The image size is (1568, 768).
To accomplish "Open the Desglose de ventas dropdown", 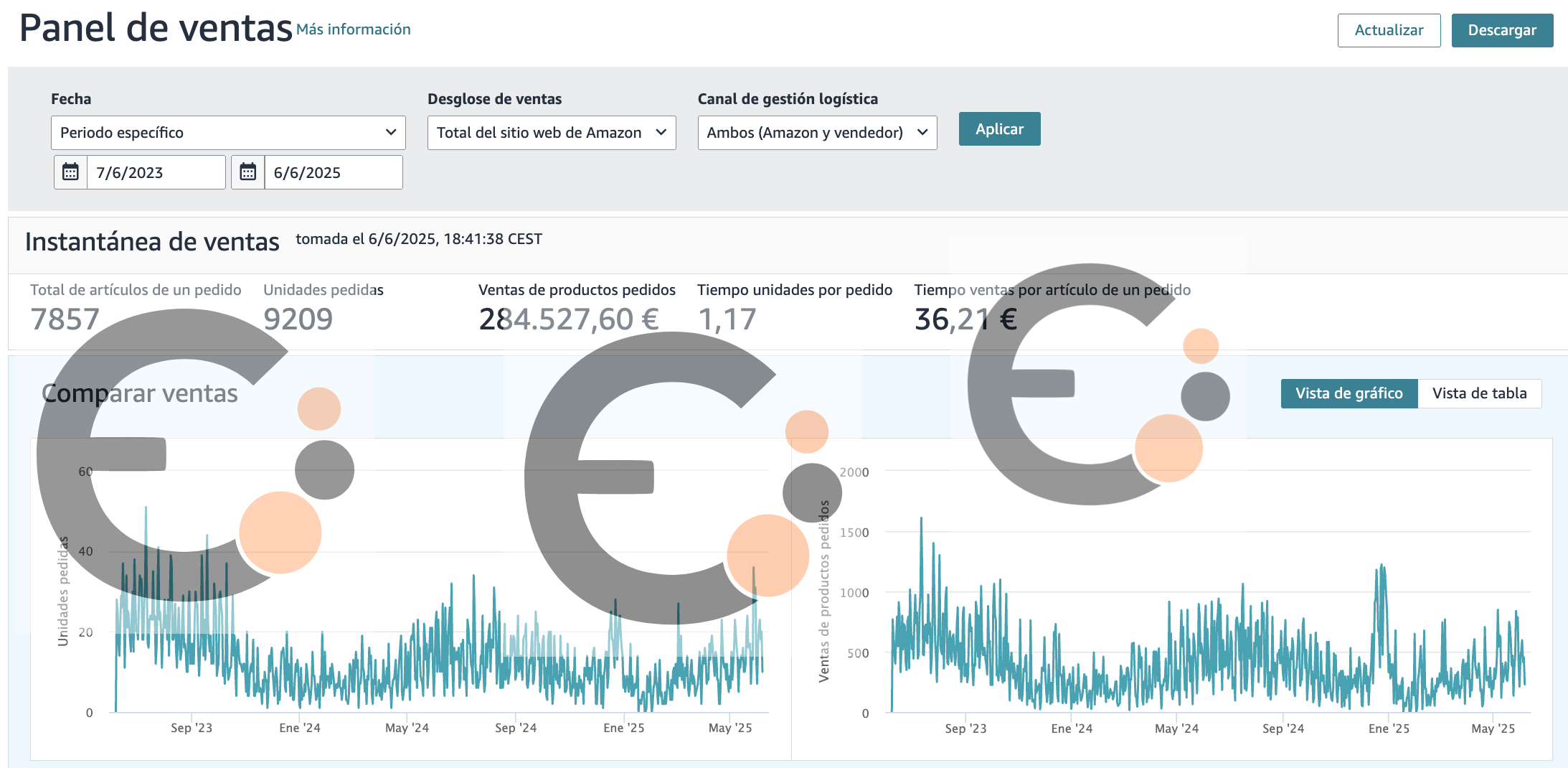I will pos(551,133).
